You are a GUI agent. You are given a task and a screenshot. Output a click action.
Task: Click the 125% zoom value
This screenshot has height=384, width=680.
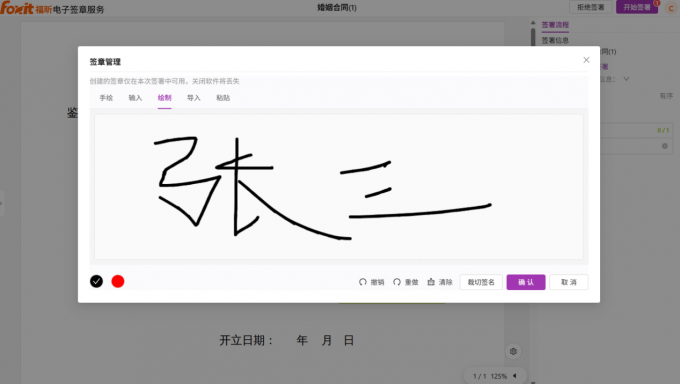click(498, 376)
